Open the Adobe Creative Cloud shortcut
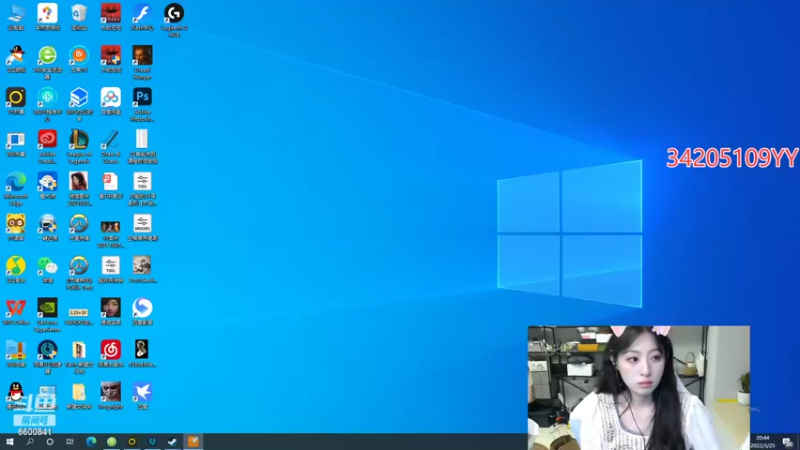Image resolution: width=800 pixels, height=450 pixels. [x=47, y=146]
